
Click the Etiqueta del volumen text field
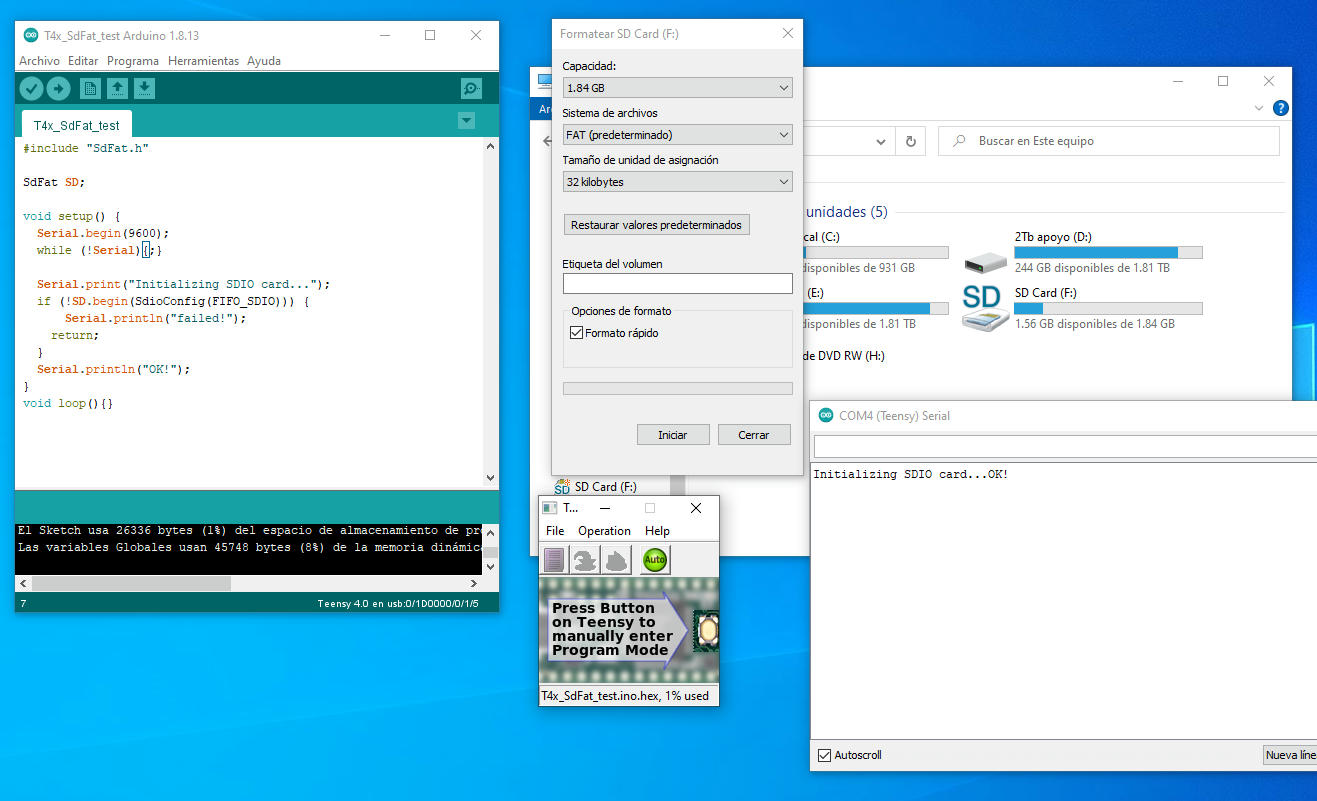point(677,283)
